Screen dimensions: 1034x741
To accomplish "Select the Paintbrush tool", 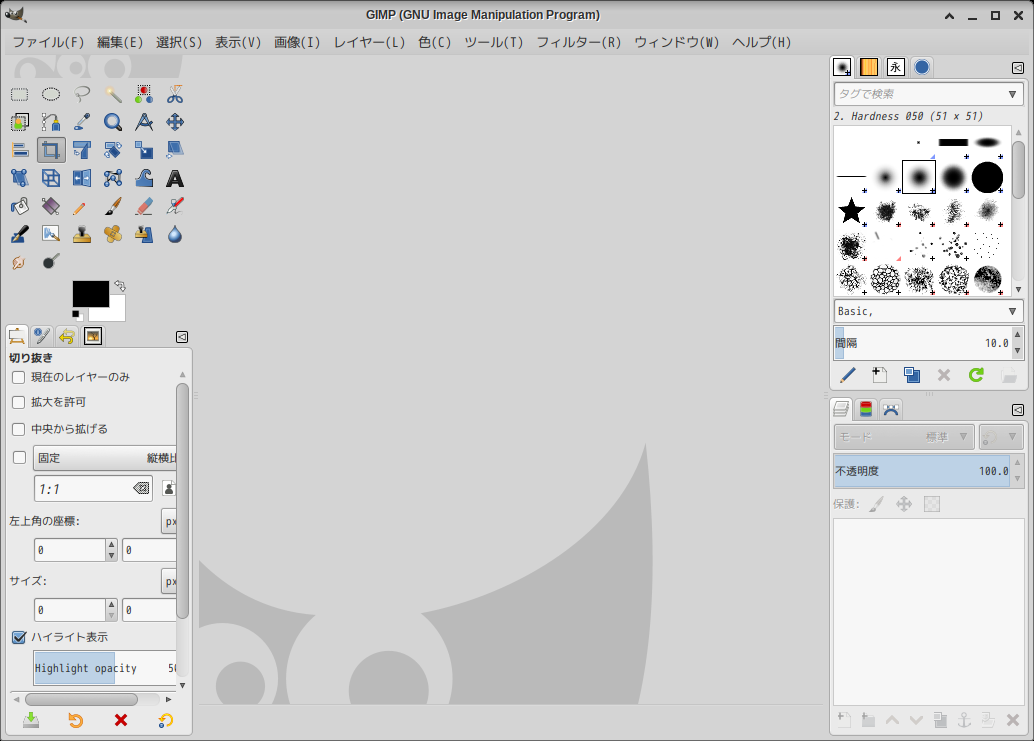I will (113, 206).
